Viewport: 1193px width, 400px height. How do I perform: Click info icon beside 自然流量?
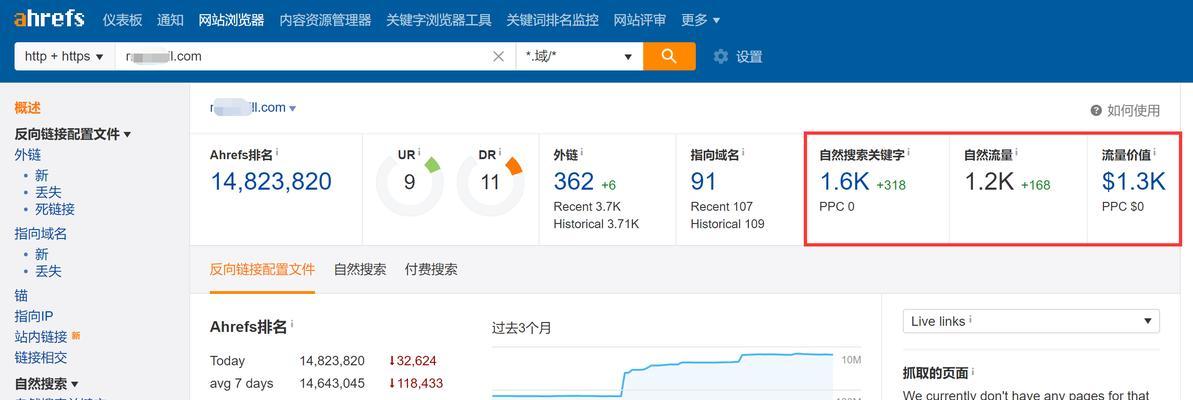[1016, 152]
